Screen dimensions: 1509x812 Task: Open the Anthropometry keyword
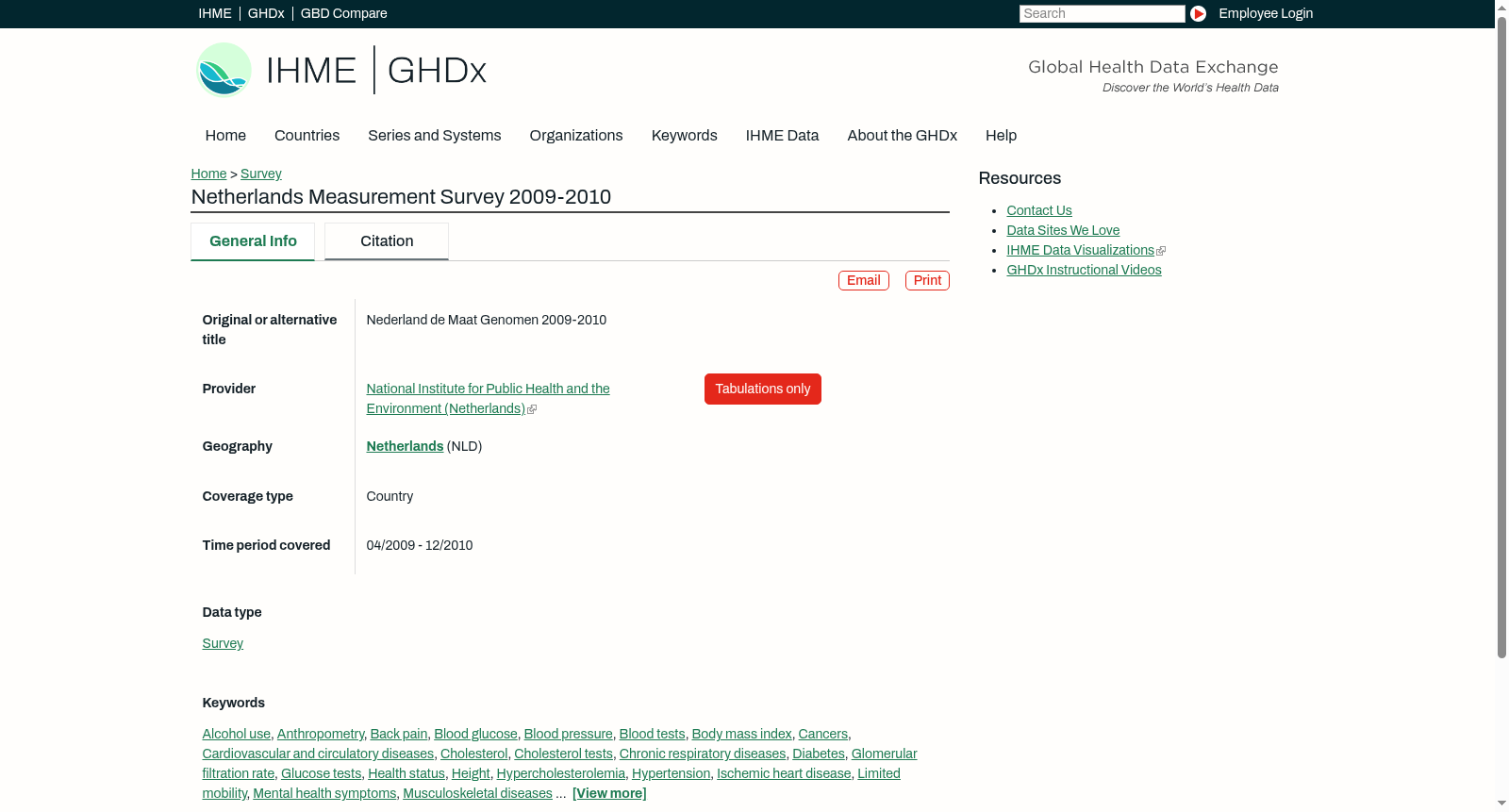tap(321, 734)
